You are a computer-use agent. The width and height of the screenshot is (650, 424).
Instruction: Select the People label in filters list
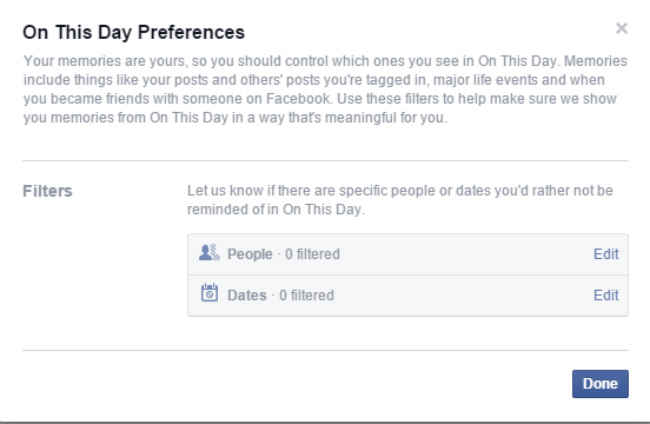pyautogui.click(x=250, y=254)
